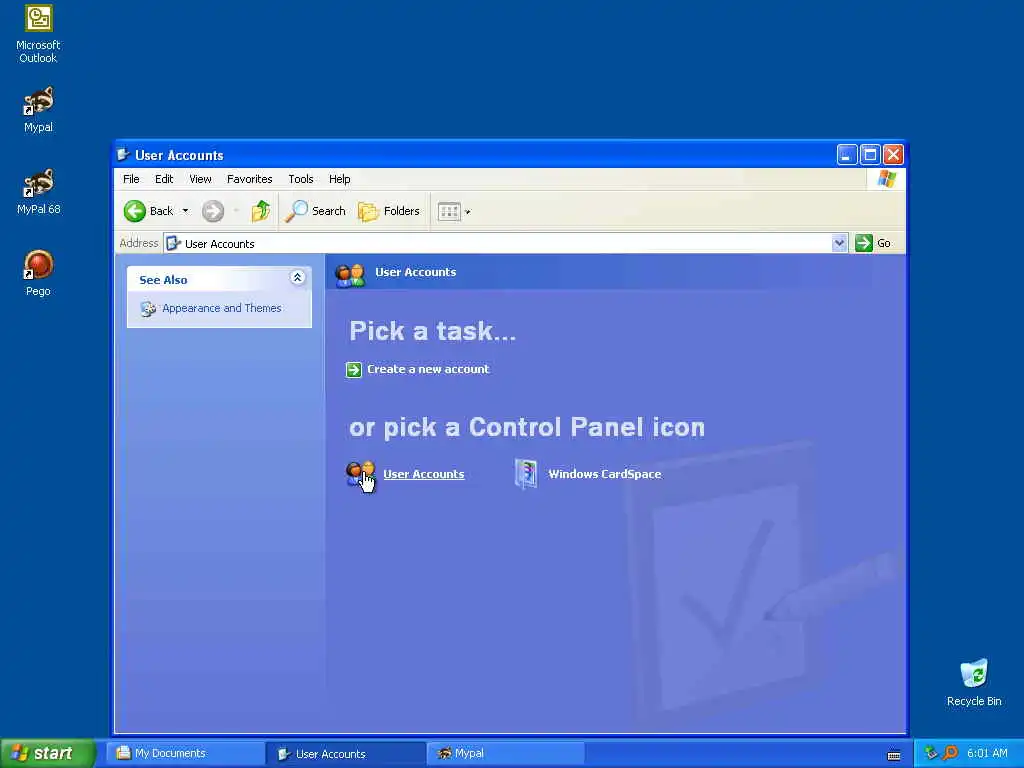Click the Forward navigation arrow
Viewport: 1024px width, 768px height.
pos(213,211)
